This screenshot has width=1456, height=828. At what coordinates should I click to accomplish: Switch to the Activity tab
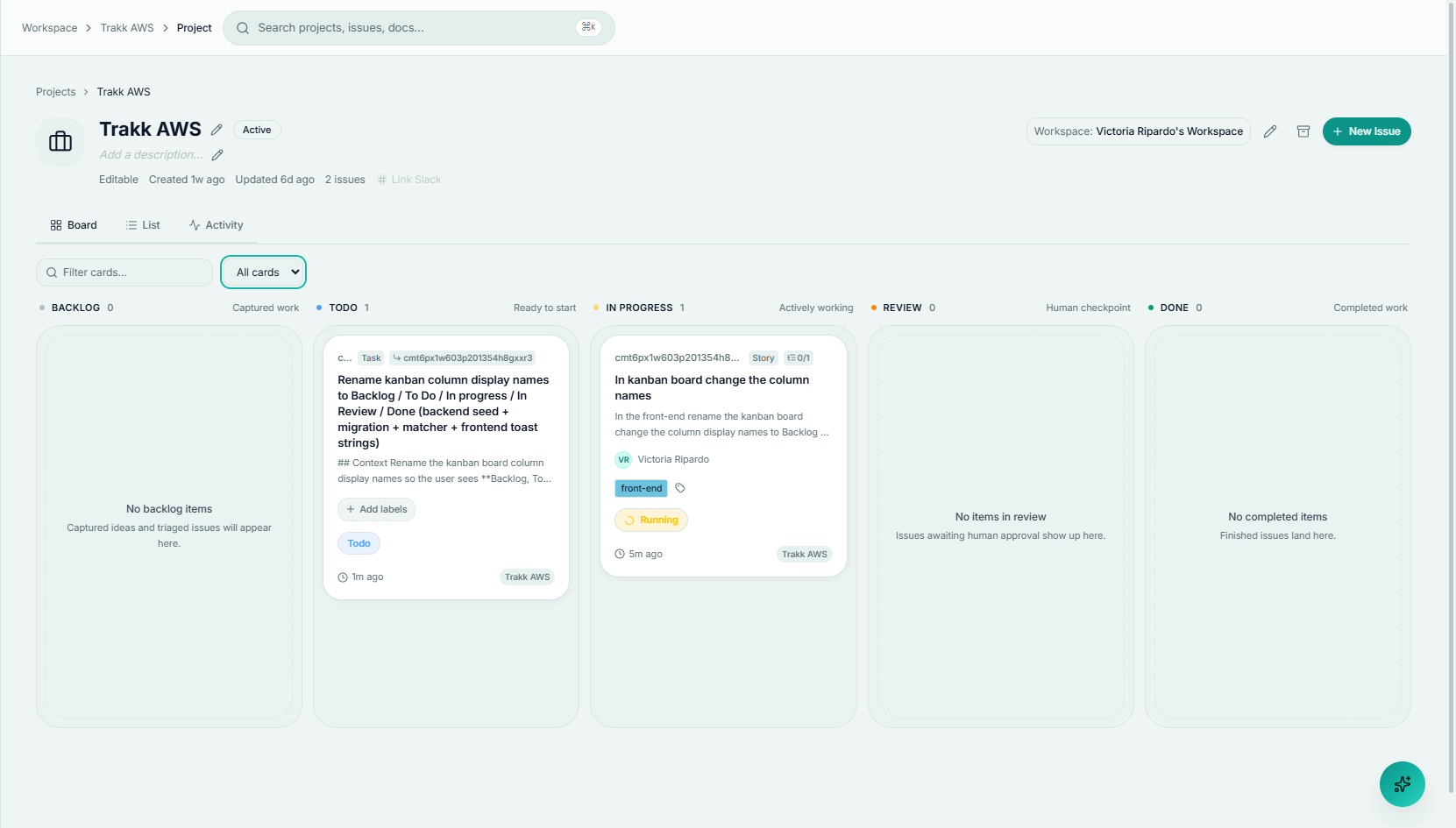(216, 225)
